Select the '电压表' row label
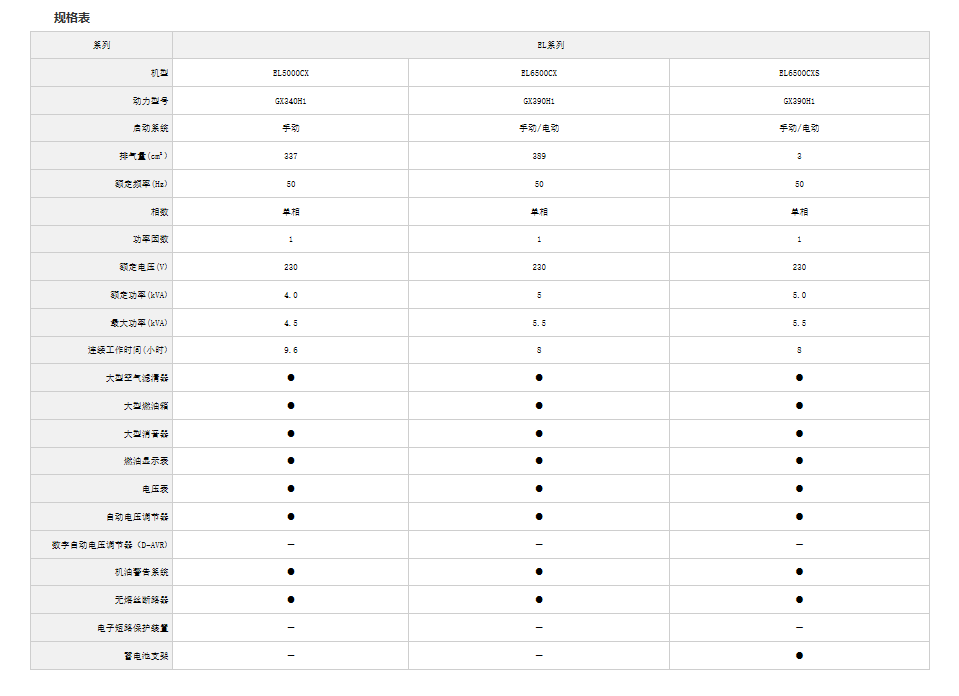Viewport: 959px width, 696px height. [x=155, y=489]
